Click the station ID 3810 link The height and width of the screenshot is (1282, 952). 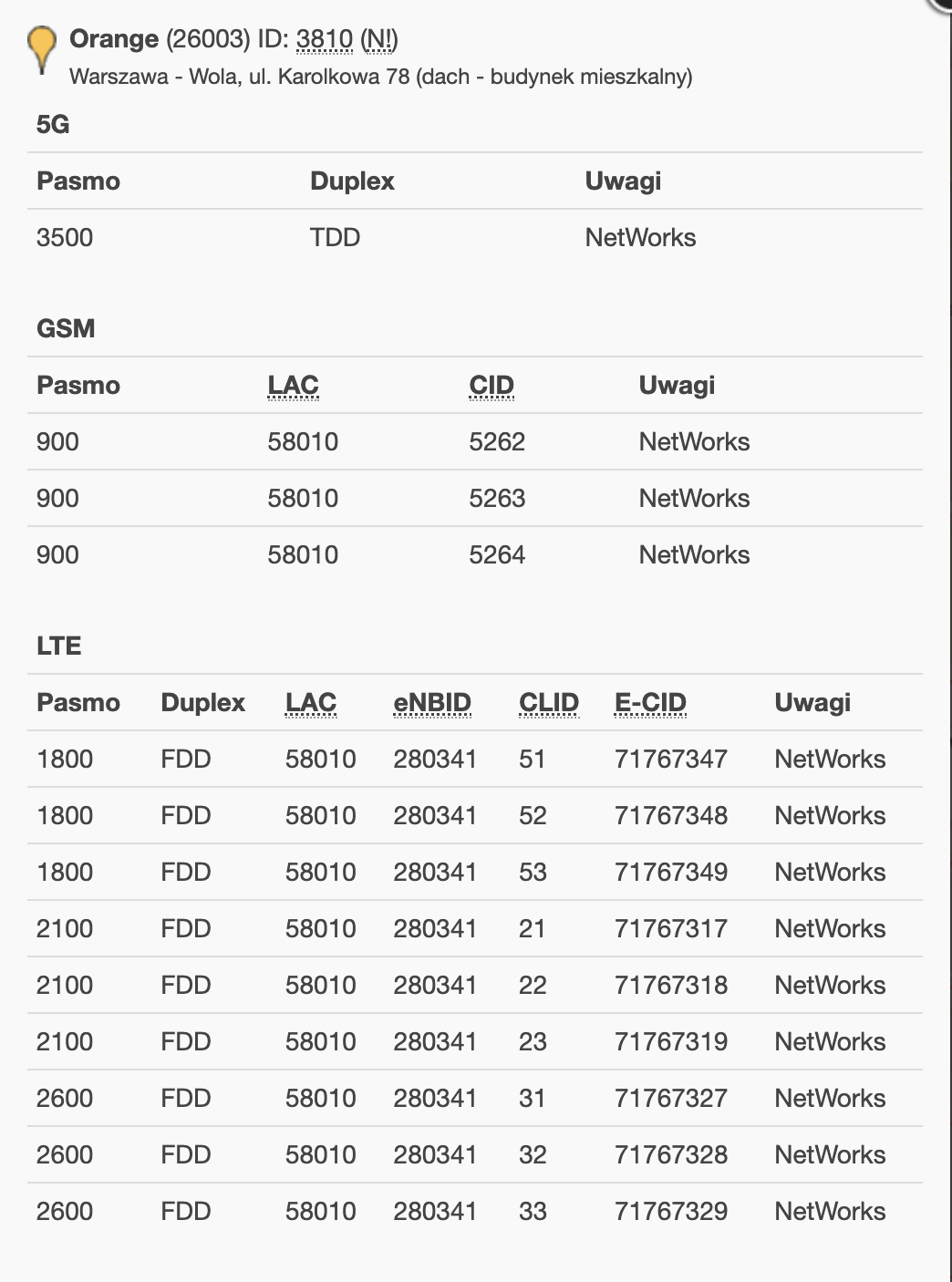coord(325,39)
